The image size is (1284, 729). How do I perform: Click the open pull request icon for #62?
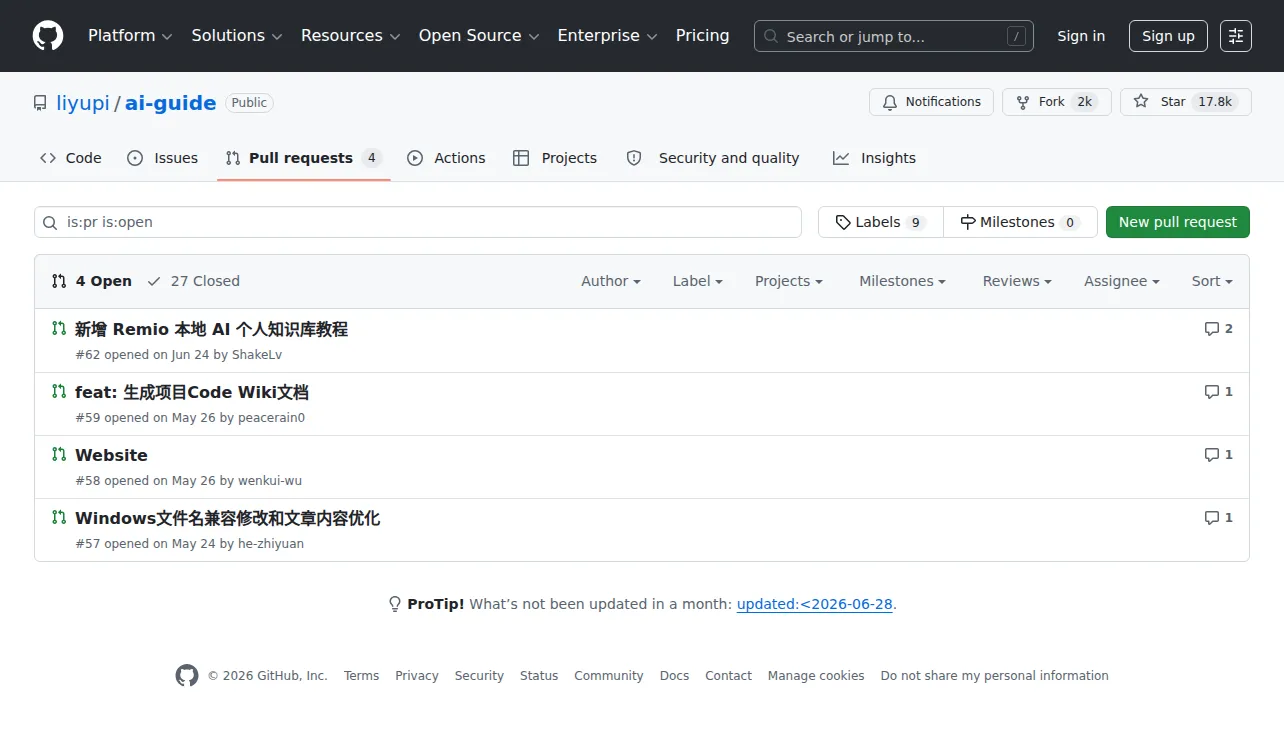tap(59, 328)
